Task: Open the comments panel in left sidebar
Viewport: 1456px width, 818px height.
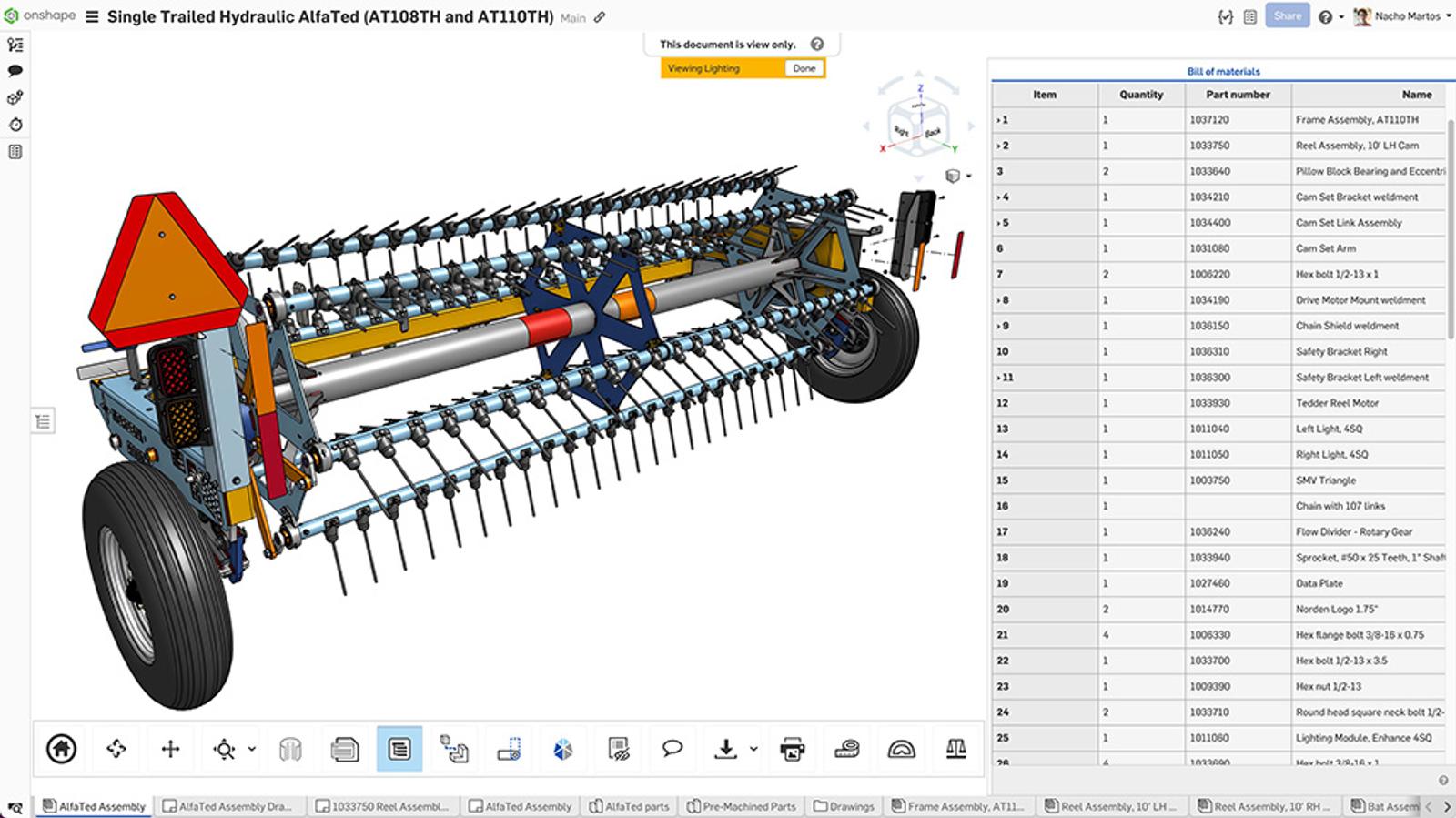Action: (x=15, y=71)
